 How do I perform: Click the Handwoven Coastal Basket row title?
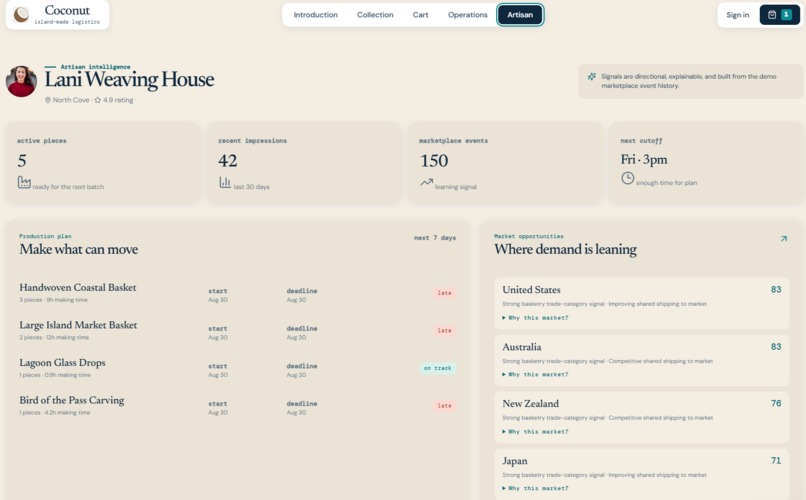78,287
